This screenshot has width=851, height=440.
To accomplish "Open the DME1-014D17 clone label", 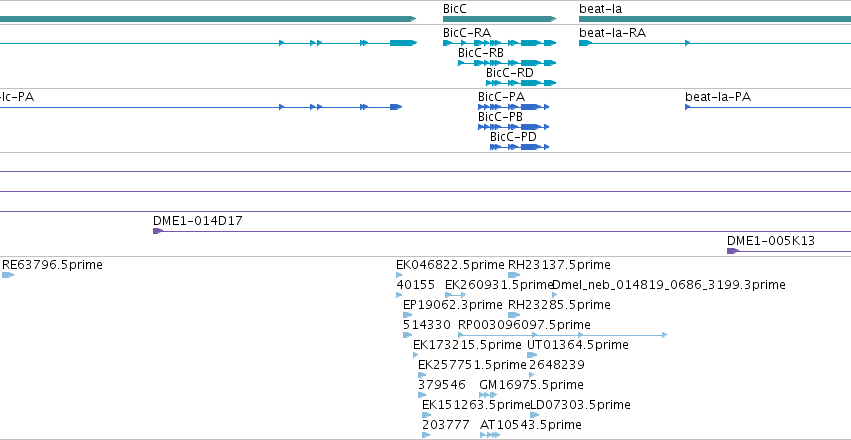I will tap(198, 221).
